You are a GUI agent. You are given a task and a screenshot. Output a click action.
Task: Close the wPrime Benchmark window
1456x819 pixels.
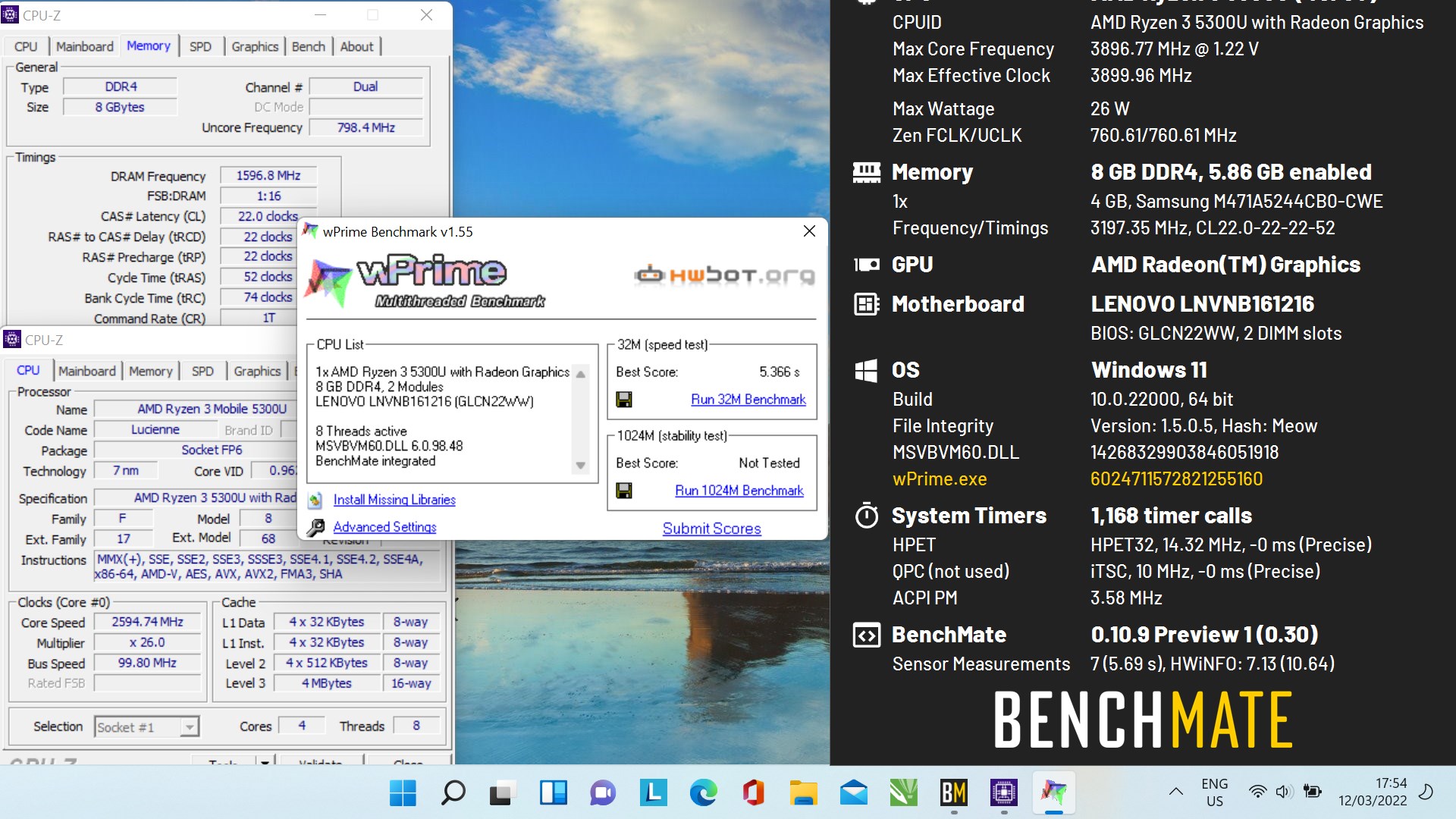(x=809, y=231)
